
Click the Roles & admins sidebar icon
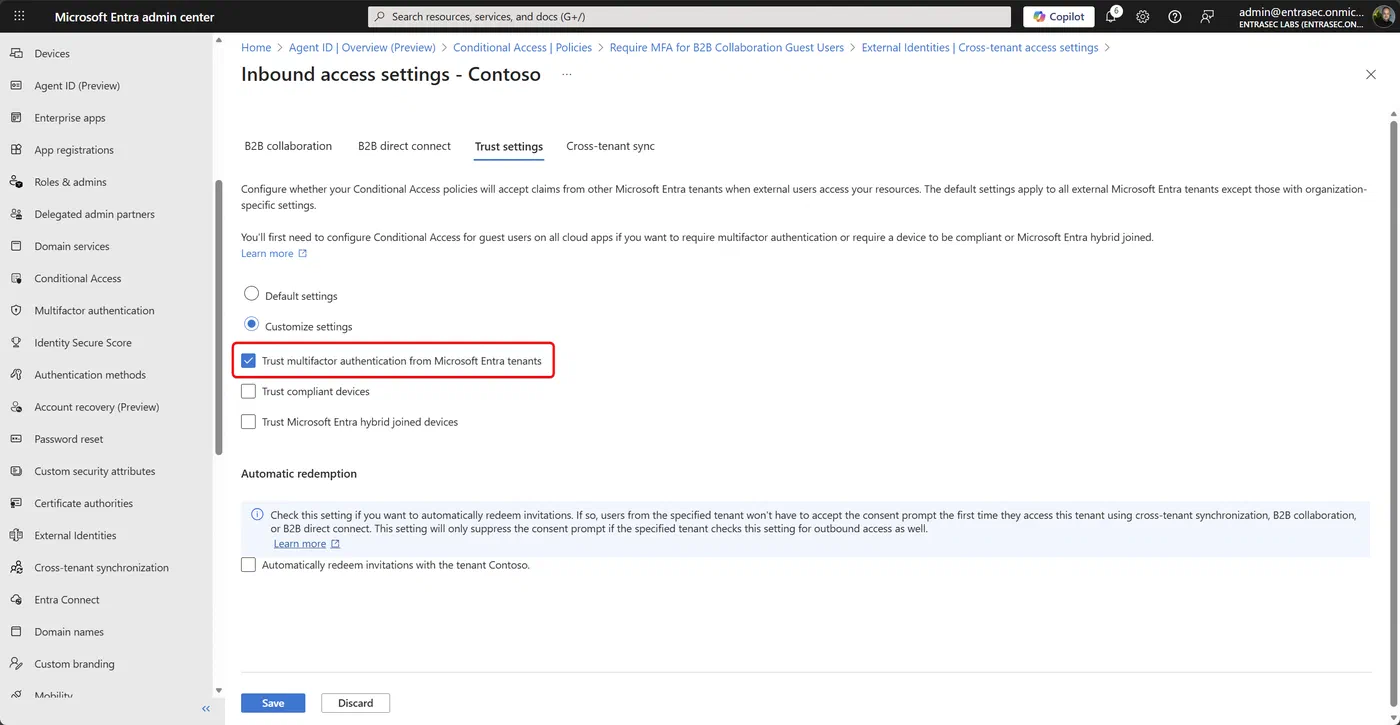click(x=16, y=181)
